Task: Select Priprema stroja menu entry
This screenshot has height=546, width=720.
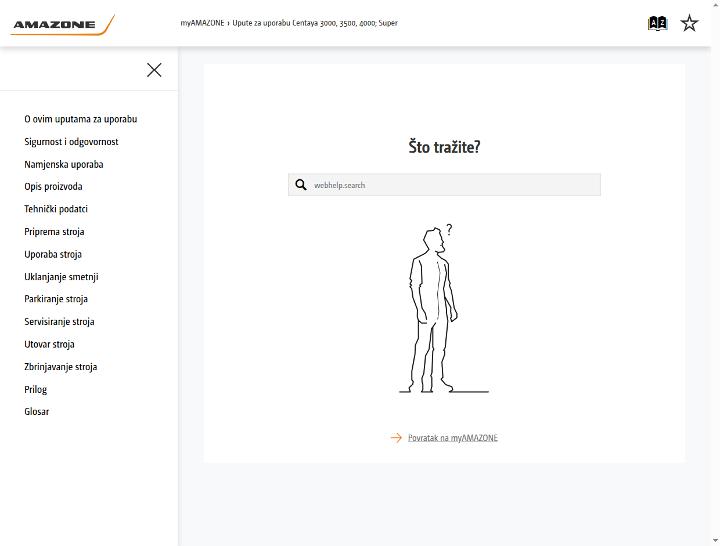Action: click(54, 231)
